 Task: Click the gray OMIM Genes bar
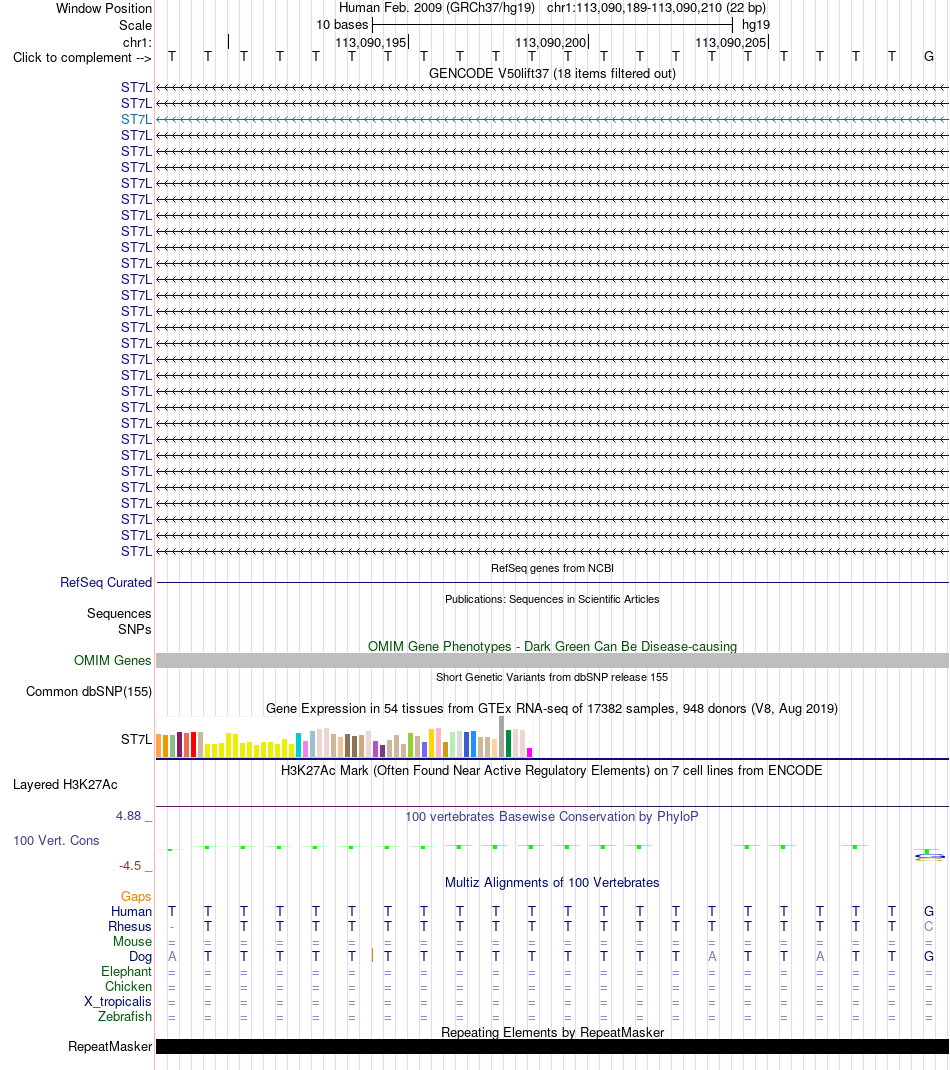pos(552,661)
